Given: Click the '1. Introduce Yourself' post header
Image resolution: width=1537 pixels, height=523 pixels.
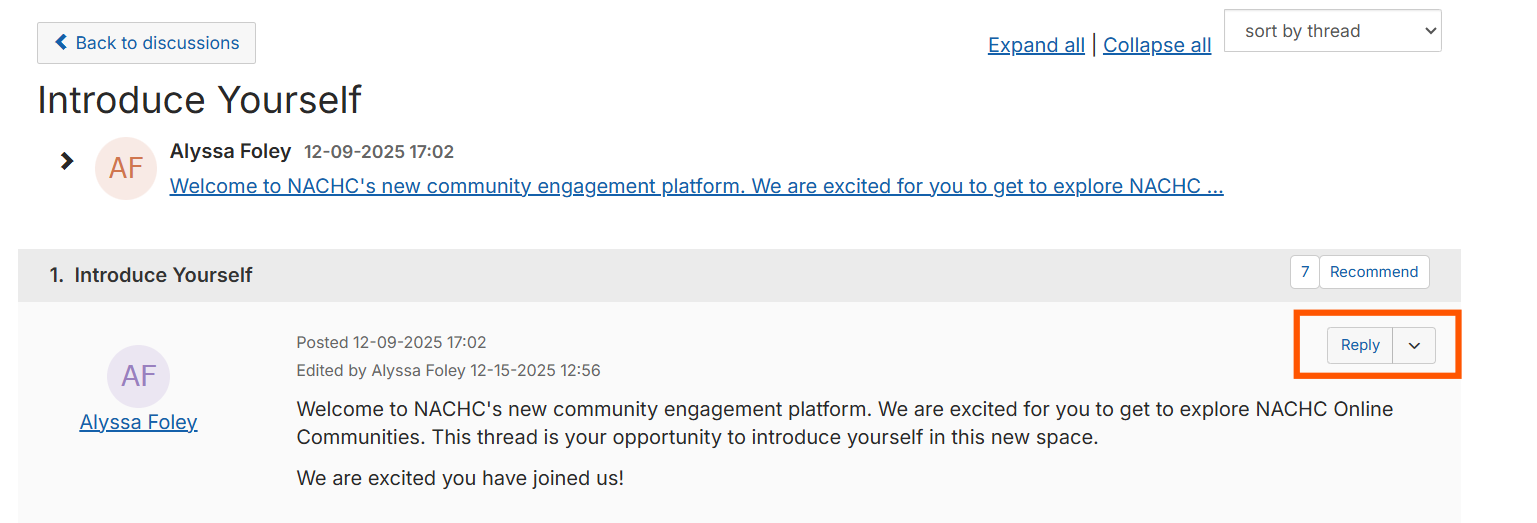Looking at the screenshot, I should pyautogui.click(x=151, y=275).
